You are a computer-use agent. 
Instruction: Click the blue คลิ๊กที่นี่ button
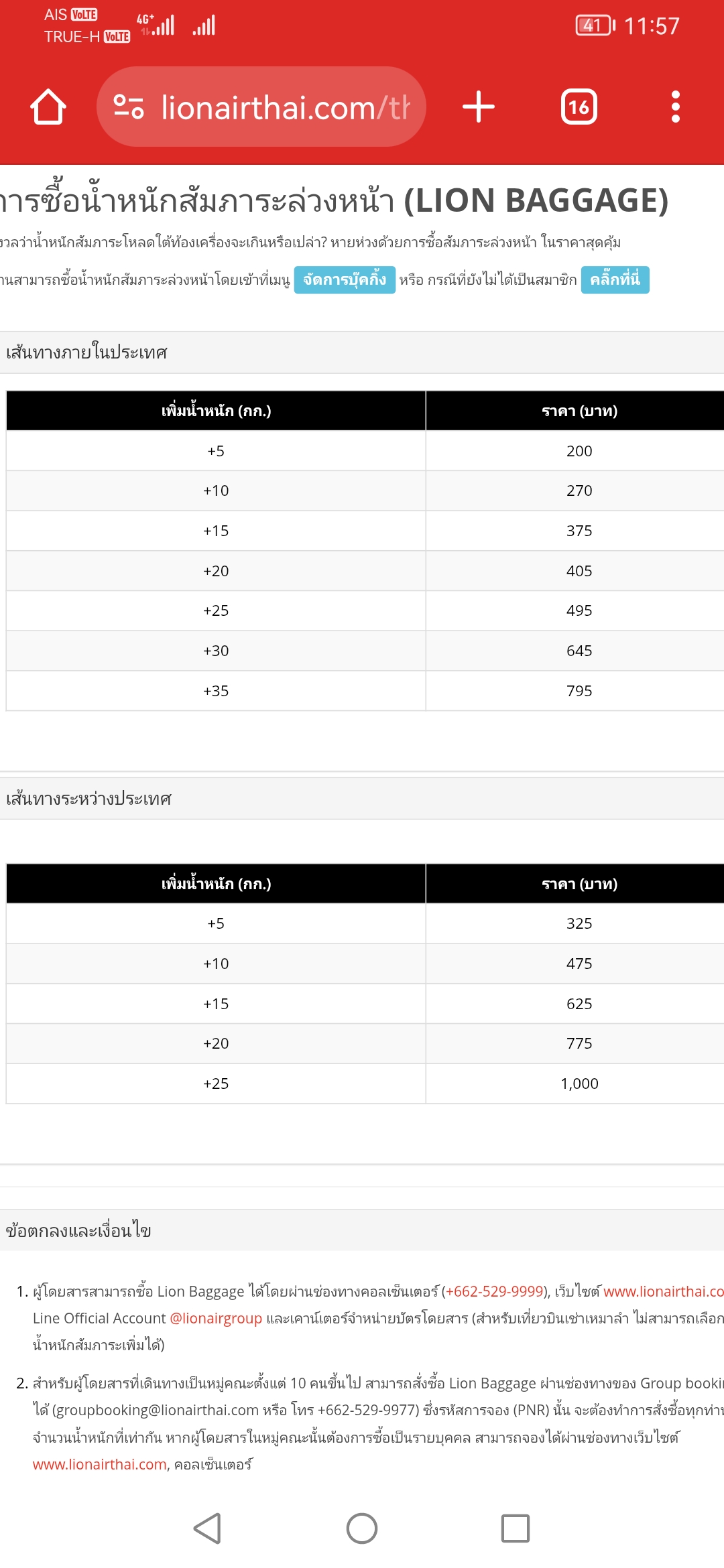(615, 279)
